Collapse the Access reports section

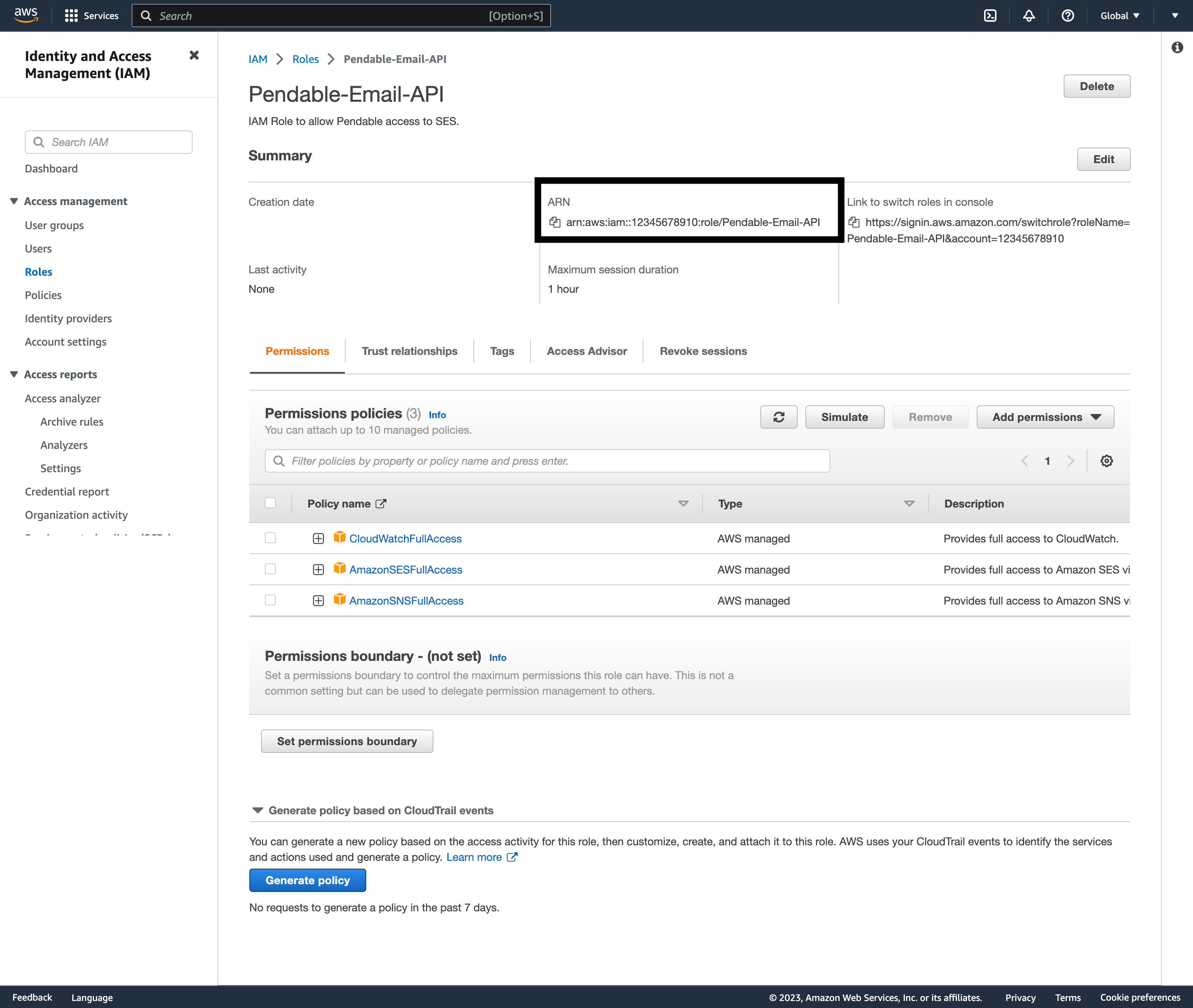coord(14,374)
